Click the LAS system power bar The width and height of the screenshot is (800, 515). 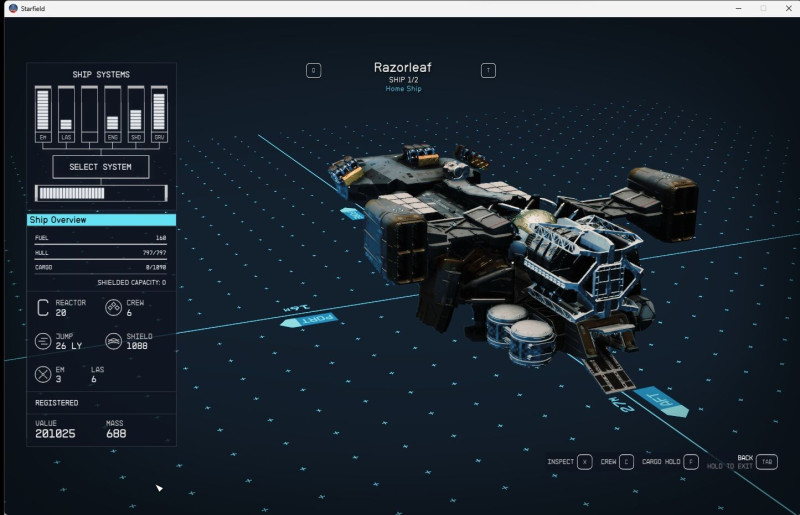point(66,114)
